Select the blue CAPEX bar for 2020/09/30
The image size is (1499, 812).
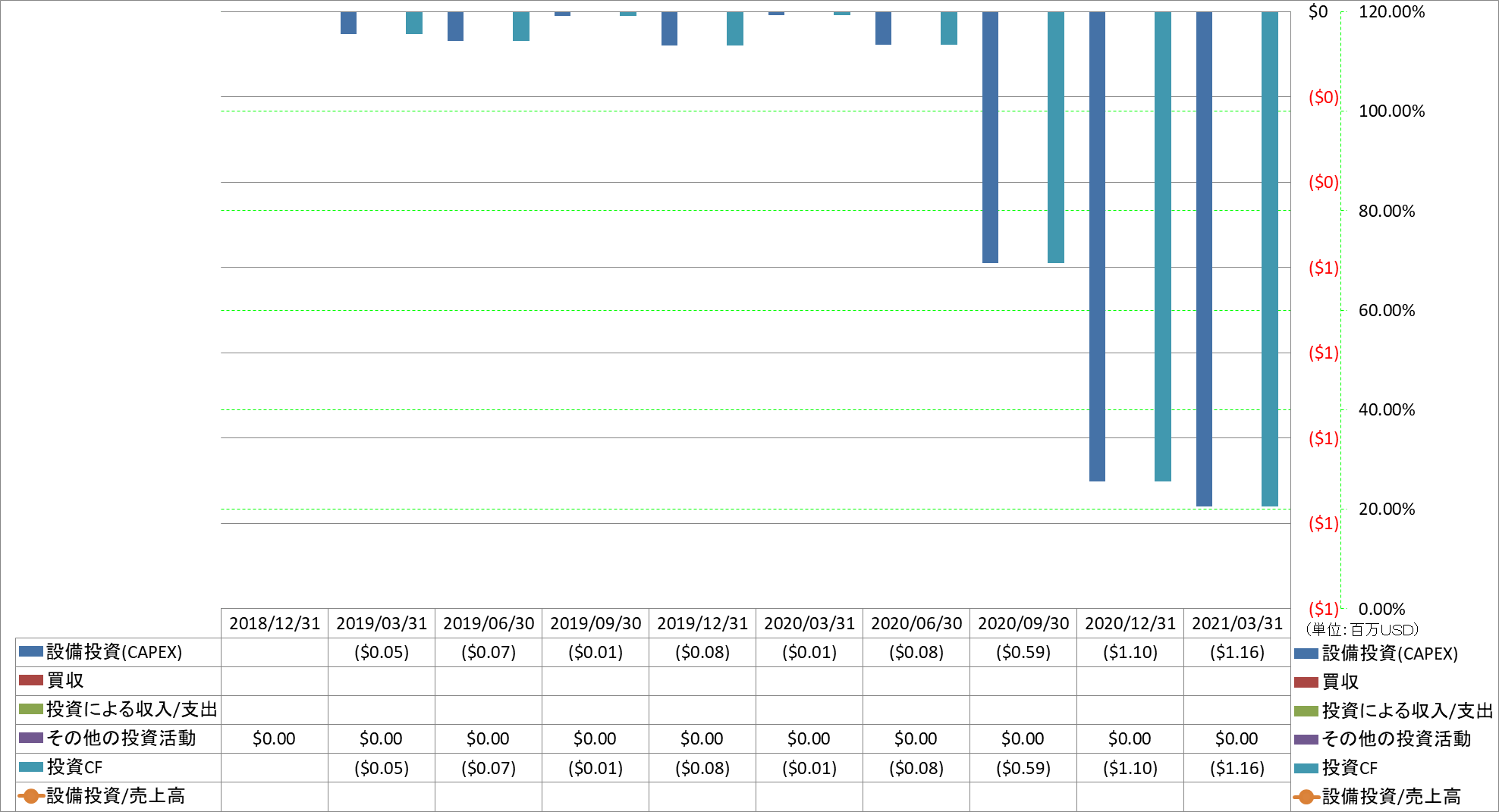point(990,137)
